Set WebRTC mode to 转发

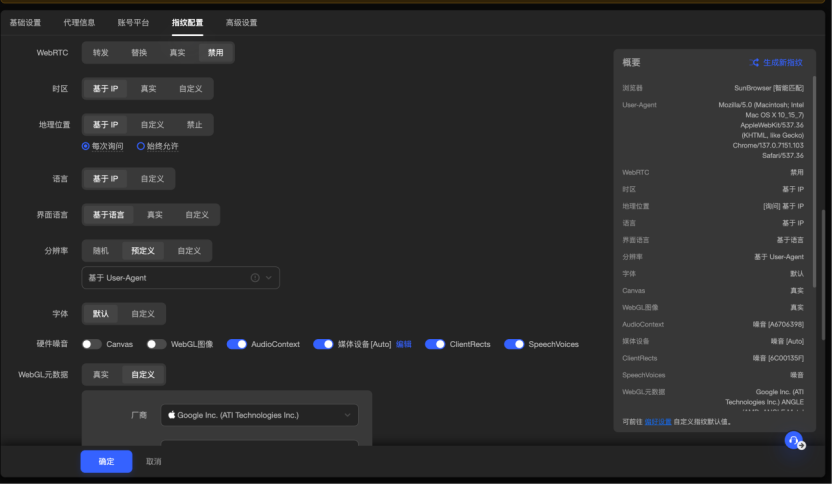click(x=101, y=52)
